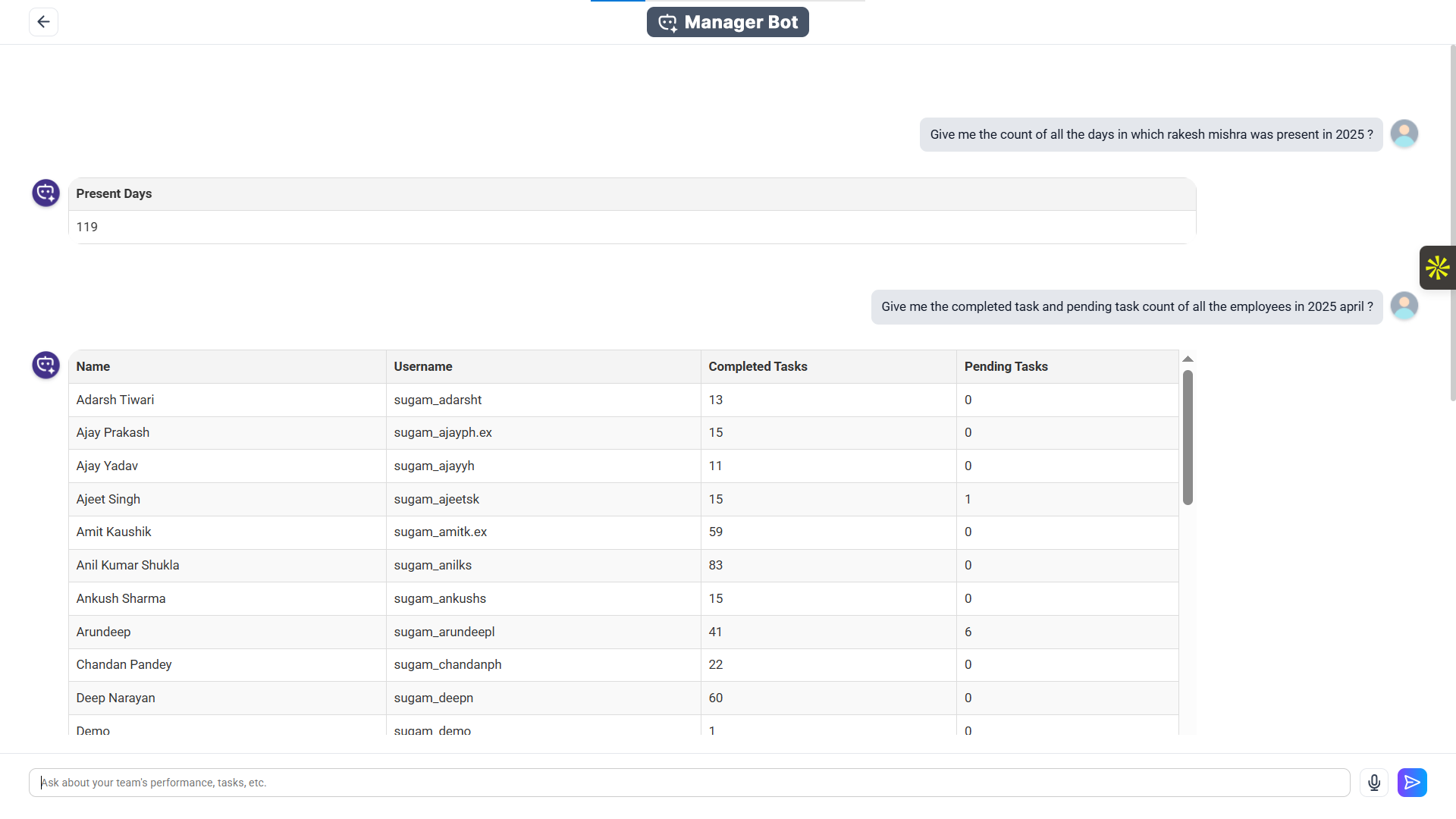The height and width of the screenshot is (819, 1456).
Task: Click the microphone voice input icon
Action: point(1374,783)
